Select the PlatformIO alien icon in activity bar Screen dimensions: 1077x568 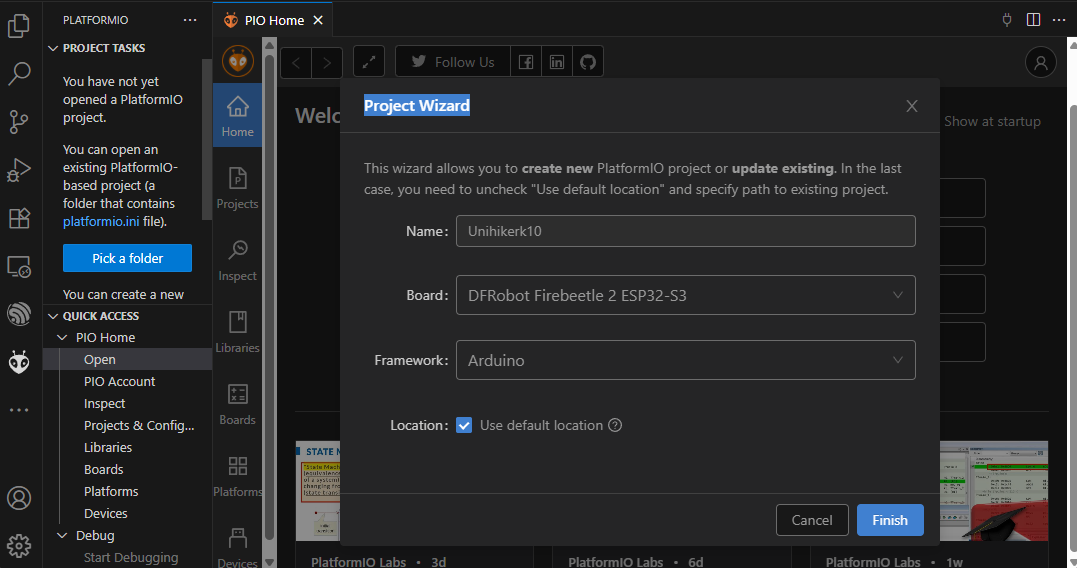click(x=19, y=362)
